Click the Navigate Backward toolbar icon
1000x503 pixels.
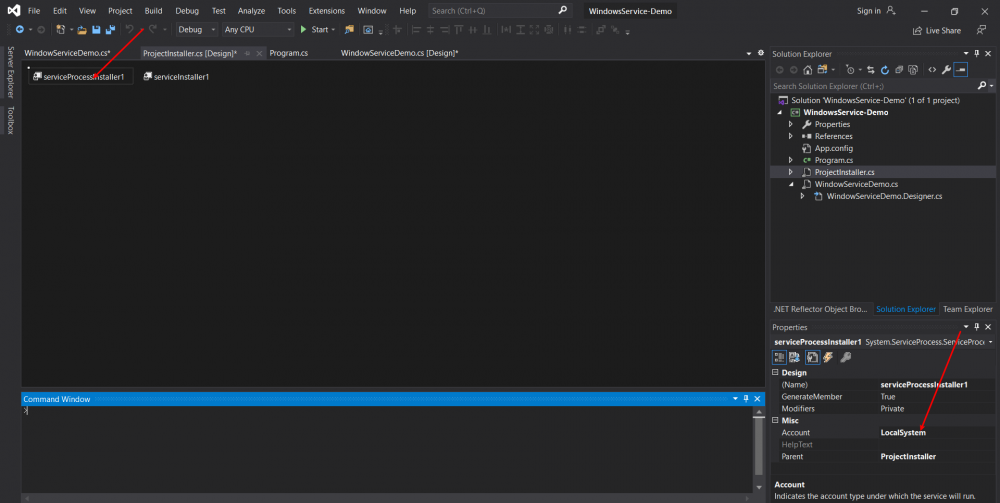[x=20, y=29]
